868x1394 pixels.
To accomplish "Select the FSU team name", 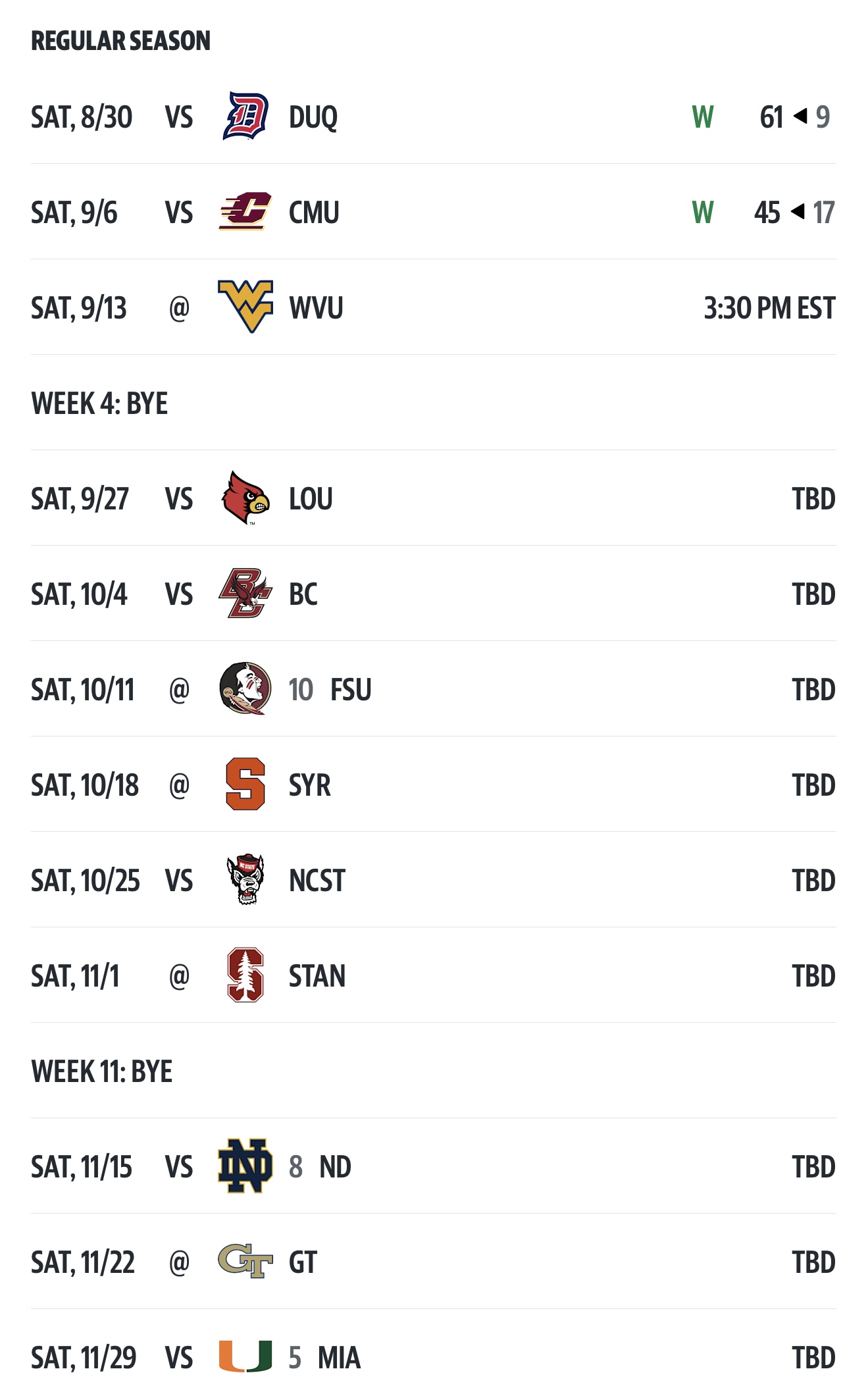I will (x=350, y=690).
